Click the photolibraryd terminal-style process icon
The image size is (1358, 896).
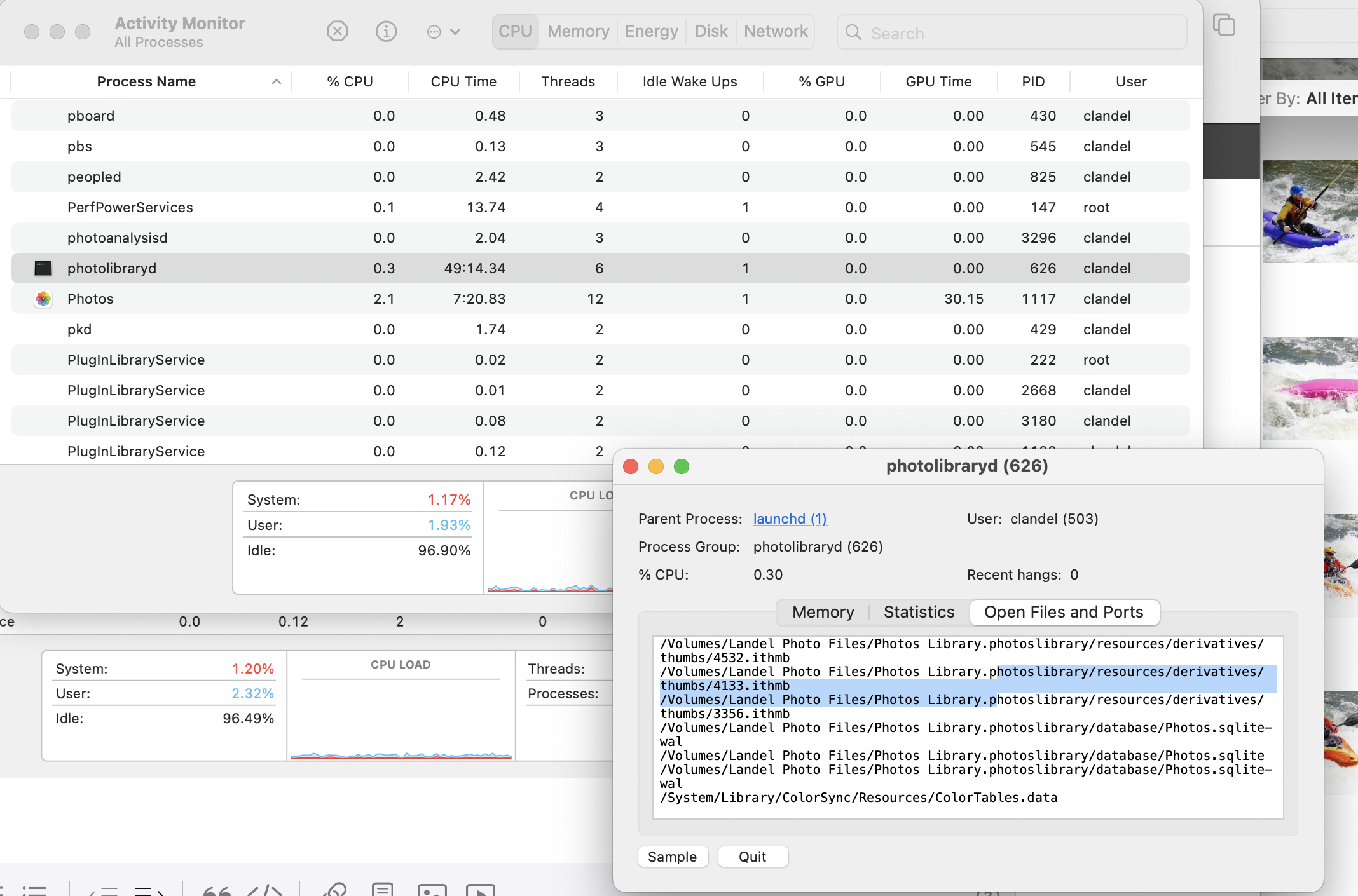pos(43,268)
